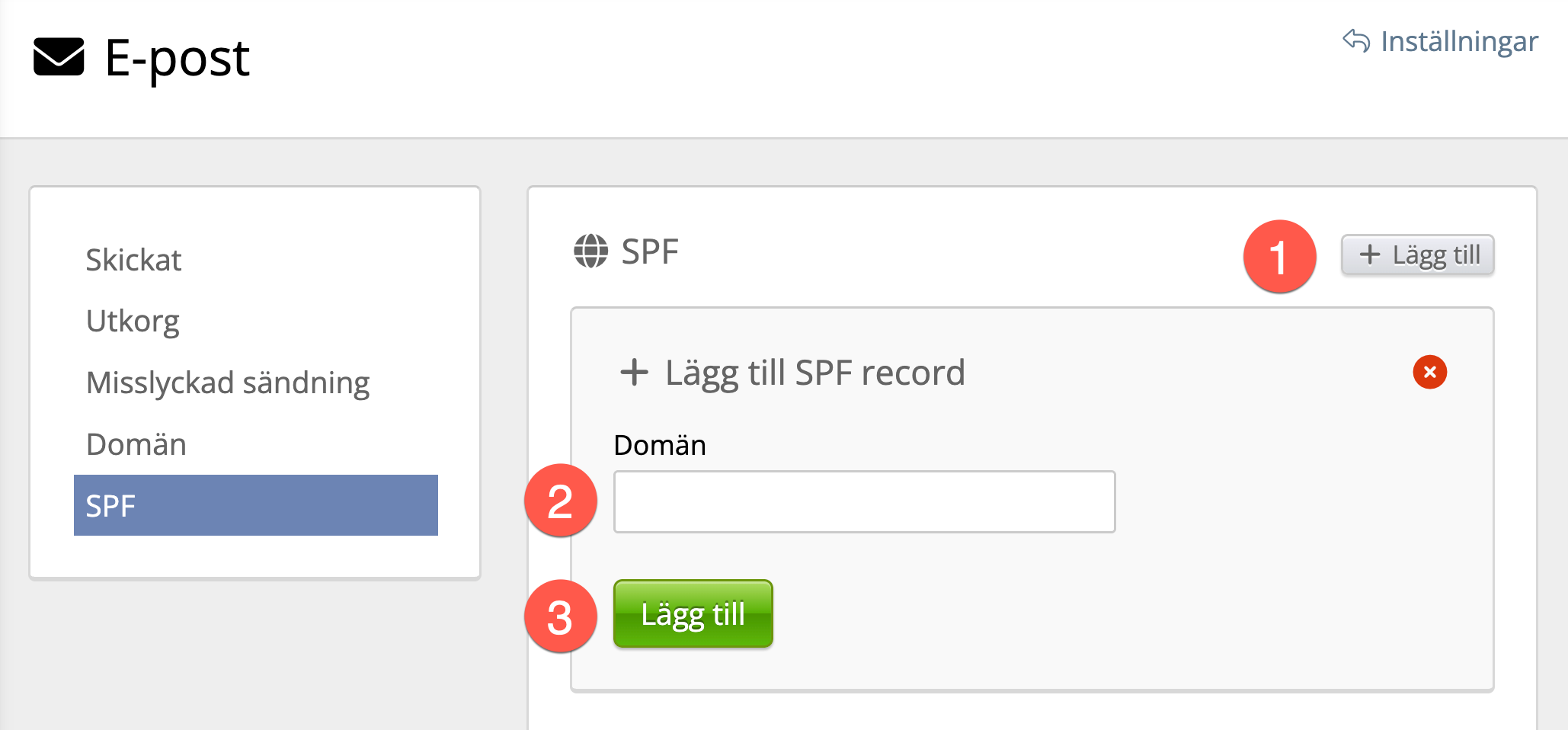Image resolution: width=1568 pixels, height=730 pixels.
Task: Click the Domän label above the input
Action: point(660,445)
